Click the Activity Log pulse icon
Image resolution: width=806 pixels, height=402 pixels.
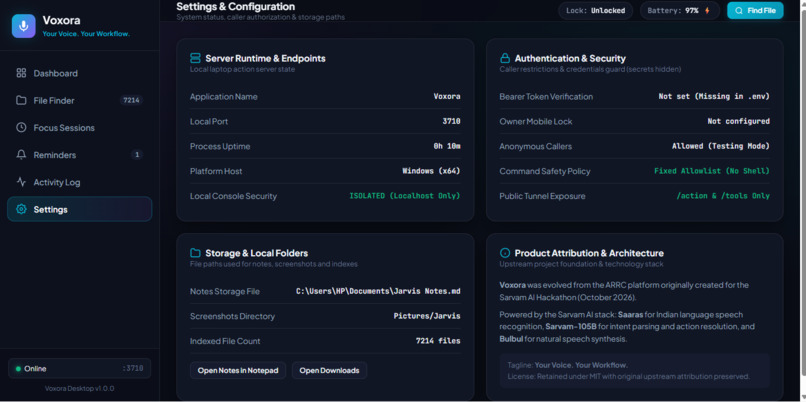pos(21,182)
